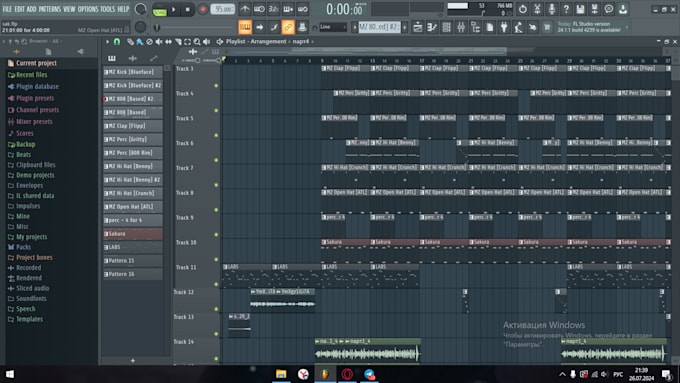
Task: Open the PATTERNS menu
Action: 50,9
